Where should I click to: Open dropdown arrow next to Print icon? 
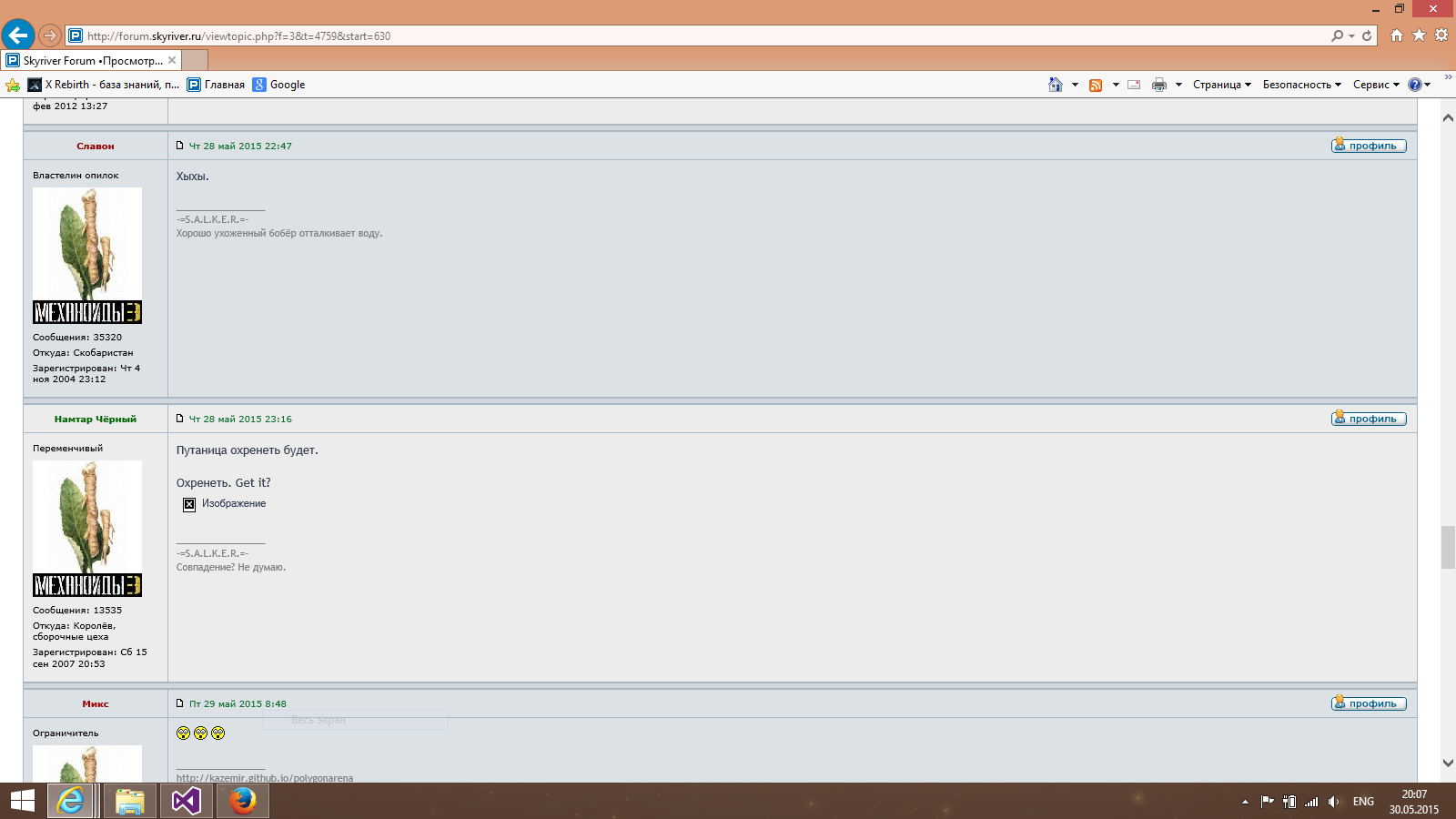(1178, 85)
